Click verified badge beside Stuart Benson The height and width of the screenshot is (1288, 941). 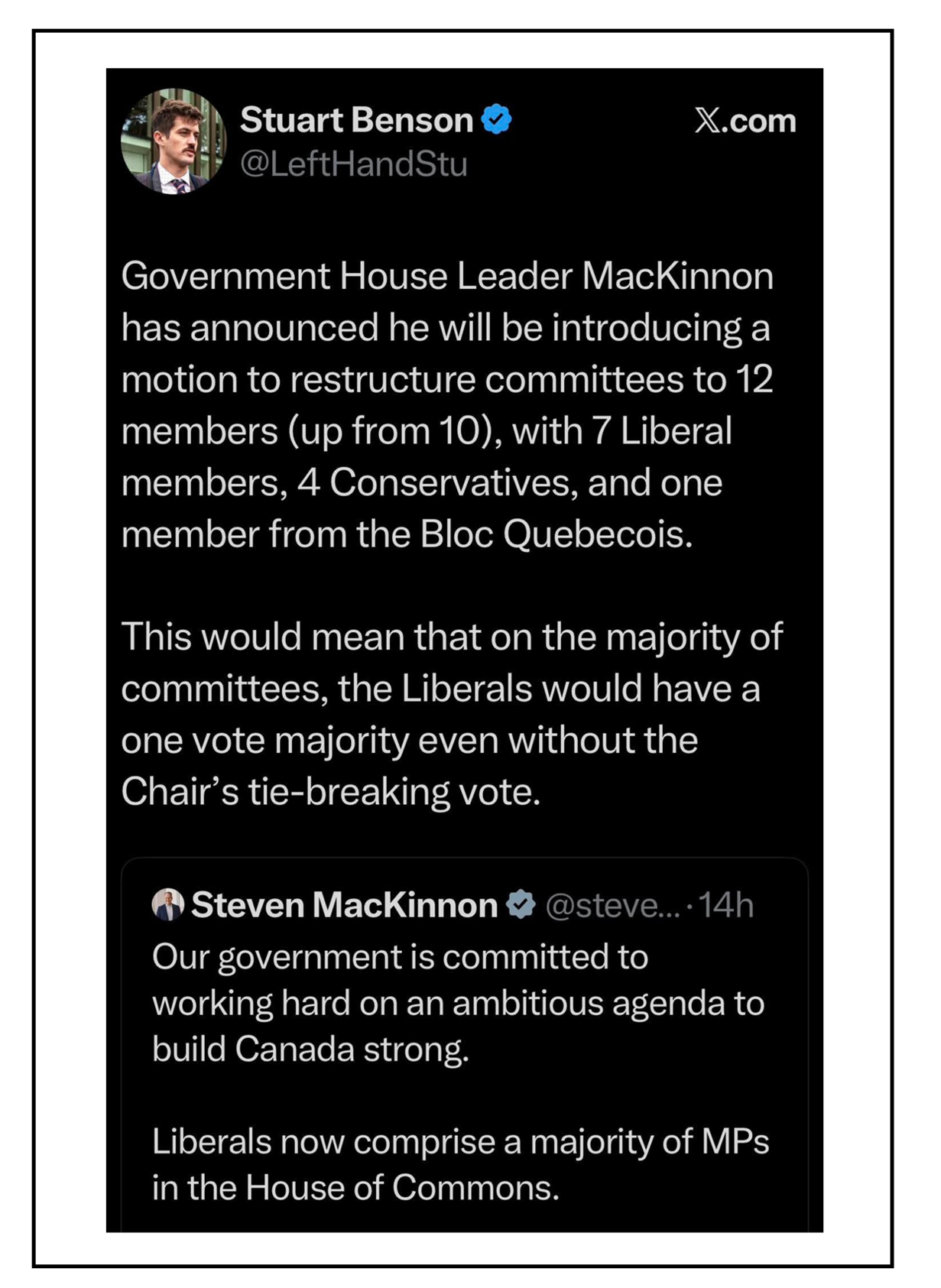[497, 119]
